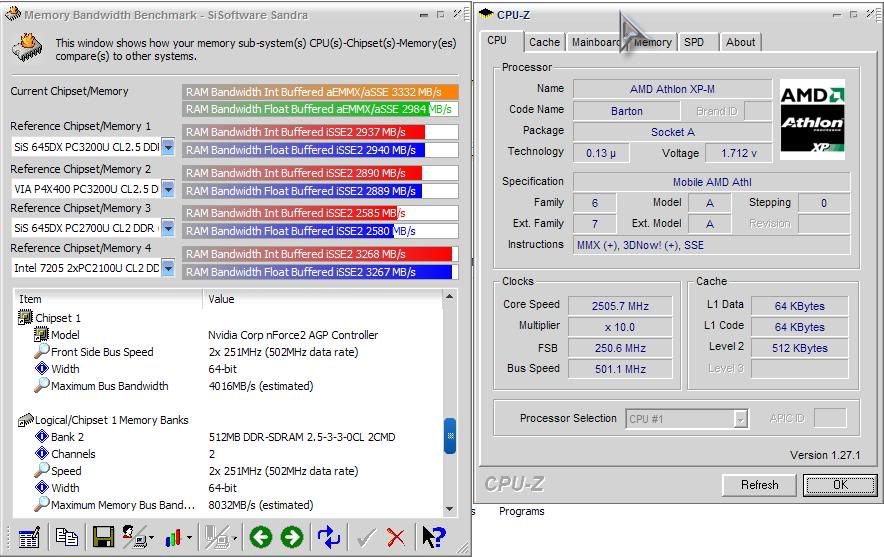Click the user/computer icon in Sandra toolbar
The width and height of the screenshot is (884, 558).
(x=133, y=537)
